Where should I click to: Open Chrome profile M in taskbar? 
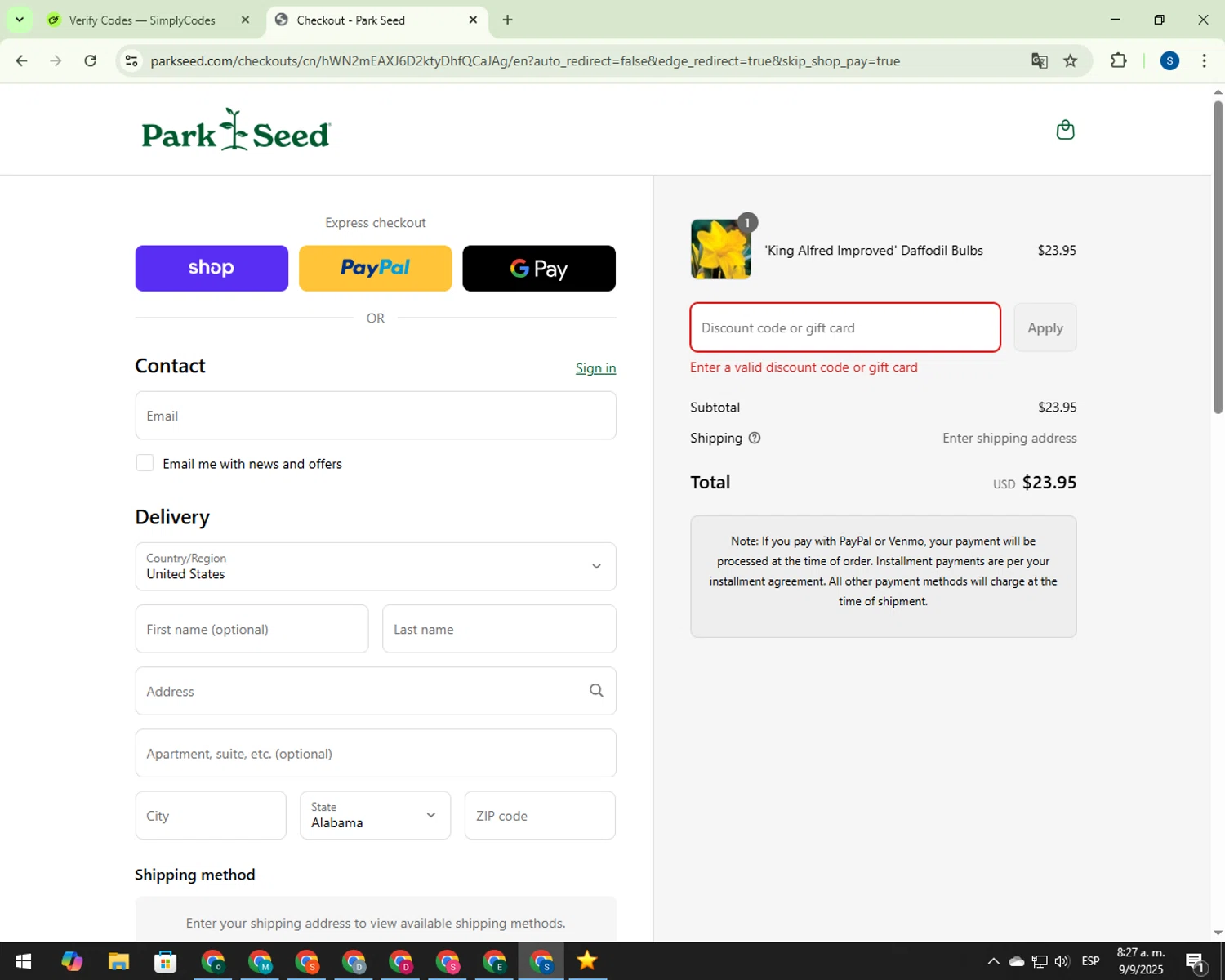pos(260,961)
